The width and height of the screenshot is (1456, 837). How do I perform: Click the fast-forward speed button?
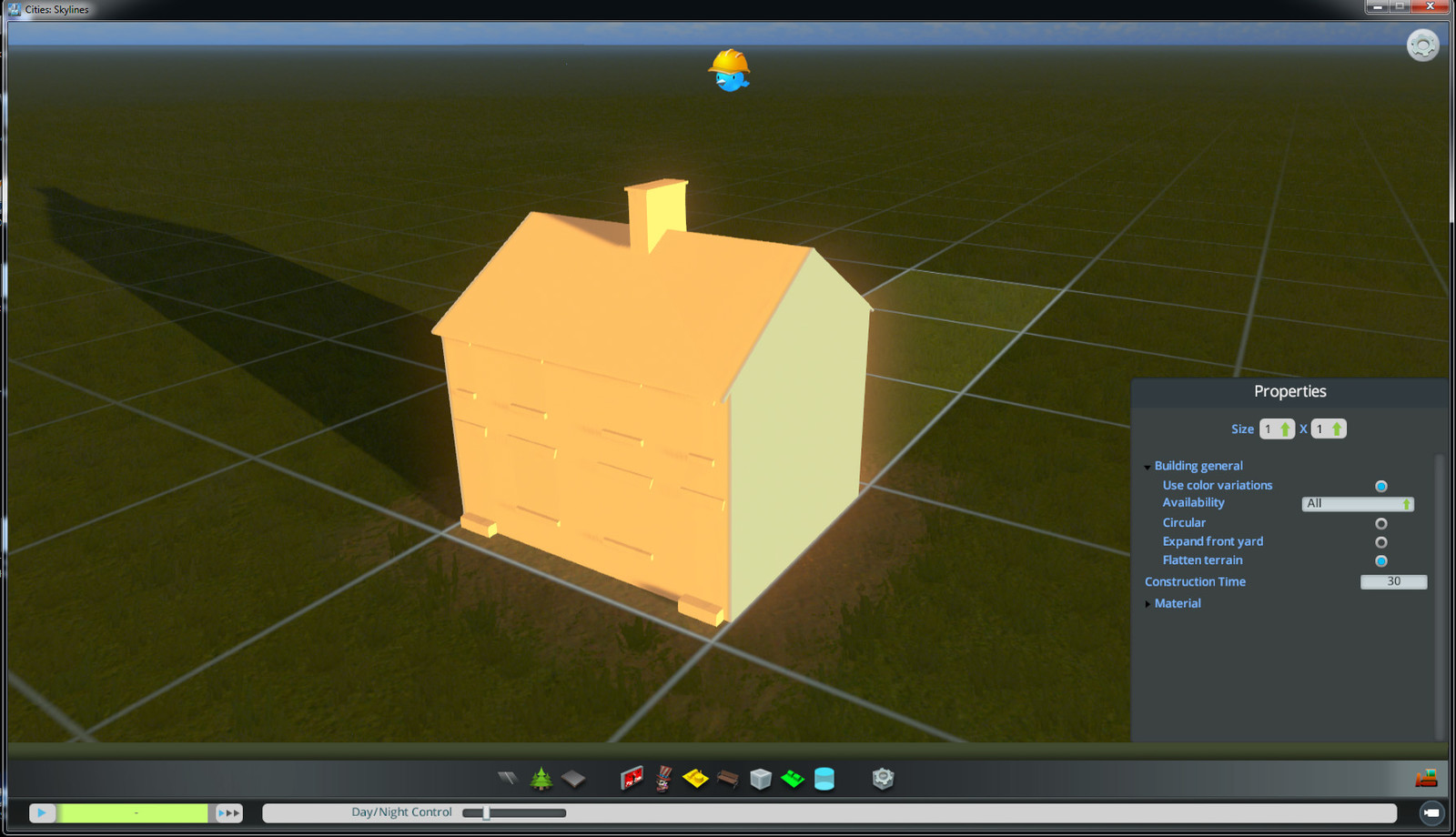pyautogui.click(x=228, y=812)
